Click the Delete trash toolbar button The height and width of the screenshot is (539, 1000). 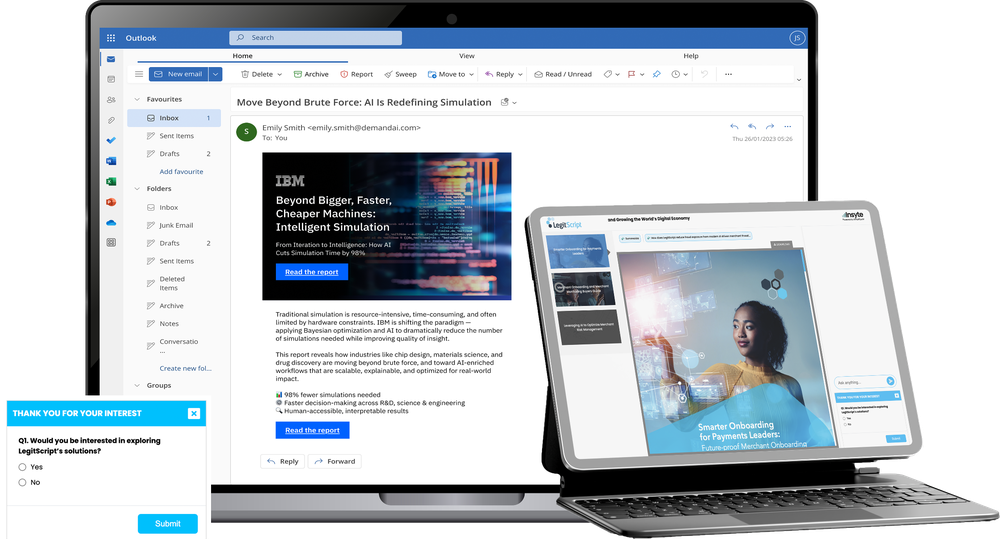point(257,74)
